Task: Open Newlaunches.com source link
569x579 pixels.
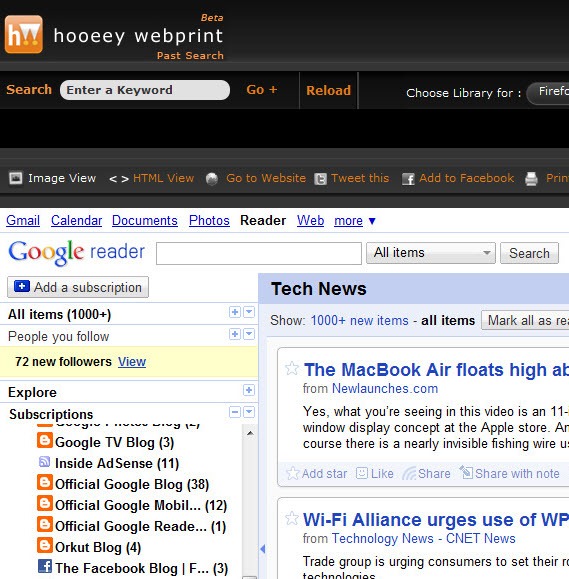Action: pos(385,389)
